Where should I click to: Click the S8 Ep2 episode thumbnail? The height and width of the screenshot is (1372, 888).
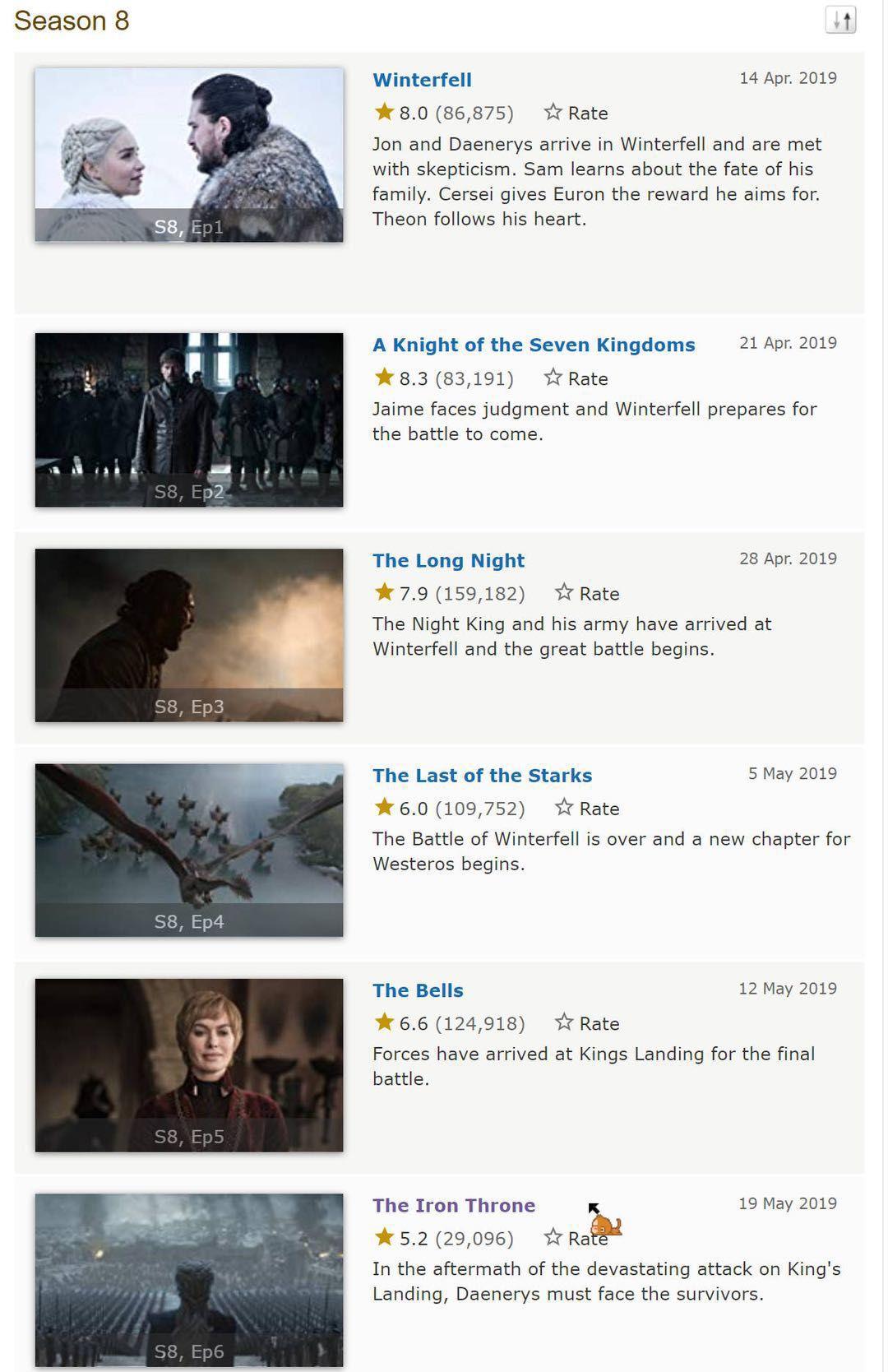pos(189,419)
